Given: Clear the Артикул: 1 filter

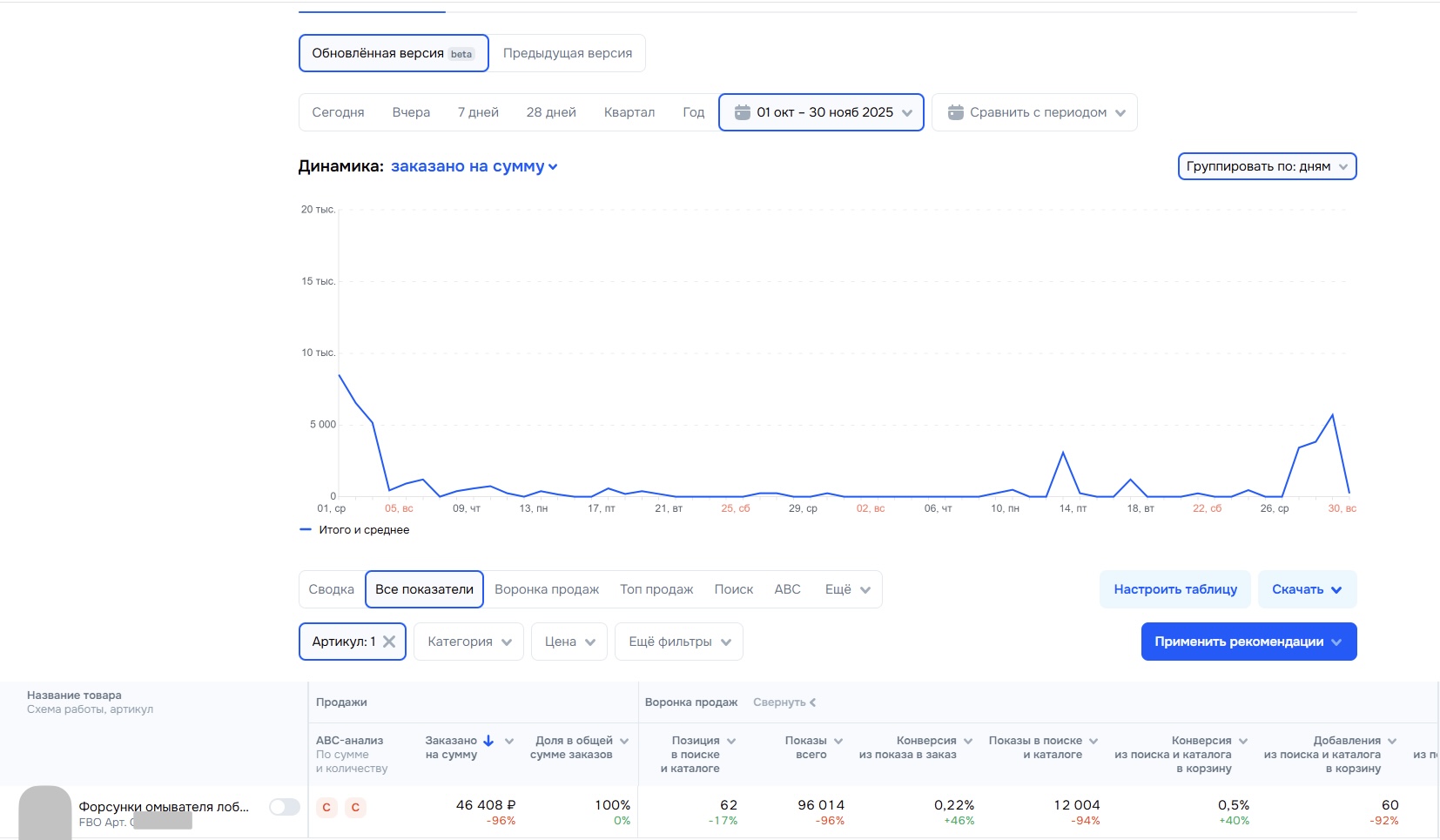Looking at the screenshot, I should tap(389, 642).
